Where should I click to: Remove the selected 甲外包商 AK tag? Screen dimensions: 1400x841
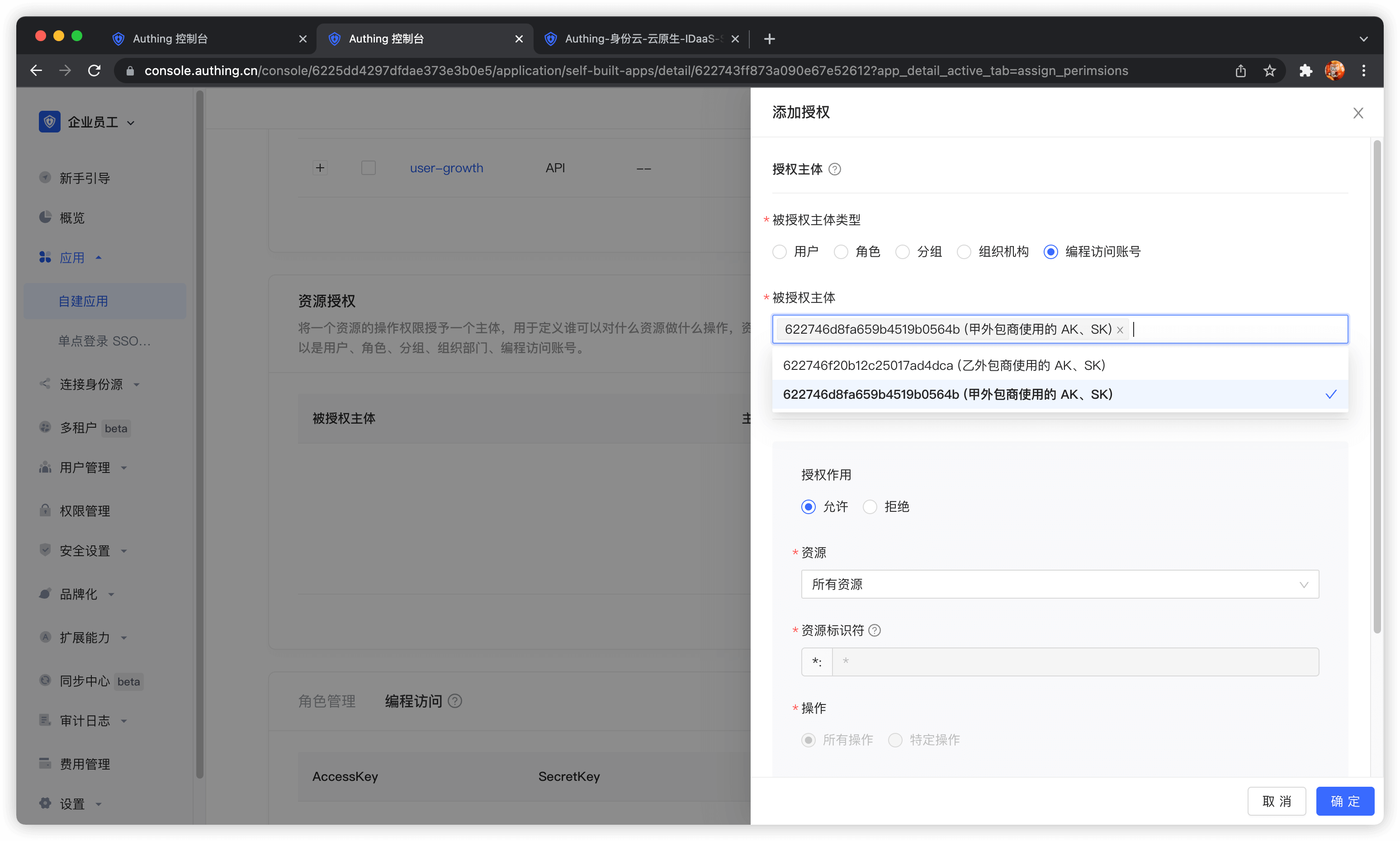click(x=1120, y=330)
